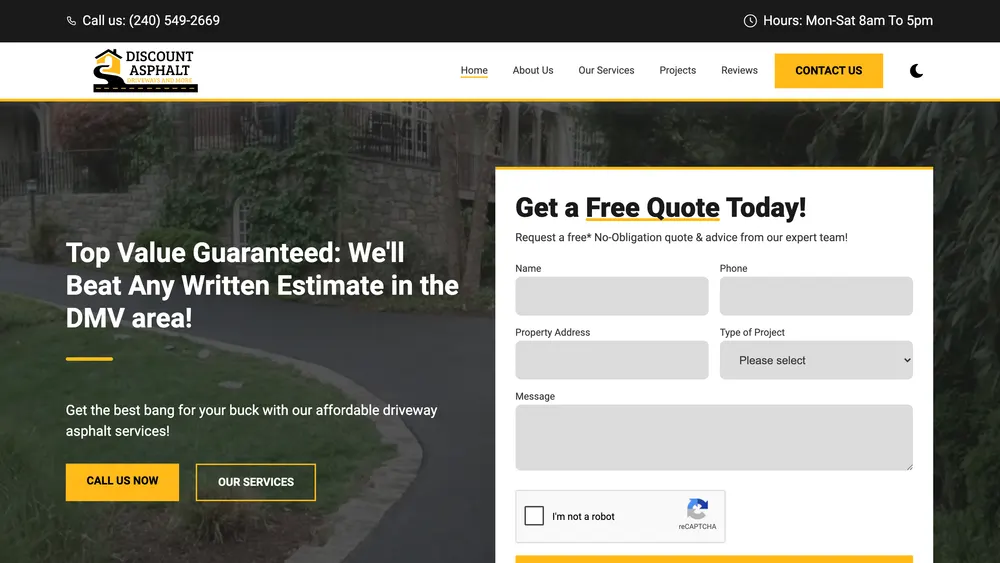Screen dimensions: 1000x563
Task: Click the Hours: Mon-Sat 8am To 5pm text
Action: pyautogui.click(x=848, y=21)
